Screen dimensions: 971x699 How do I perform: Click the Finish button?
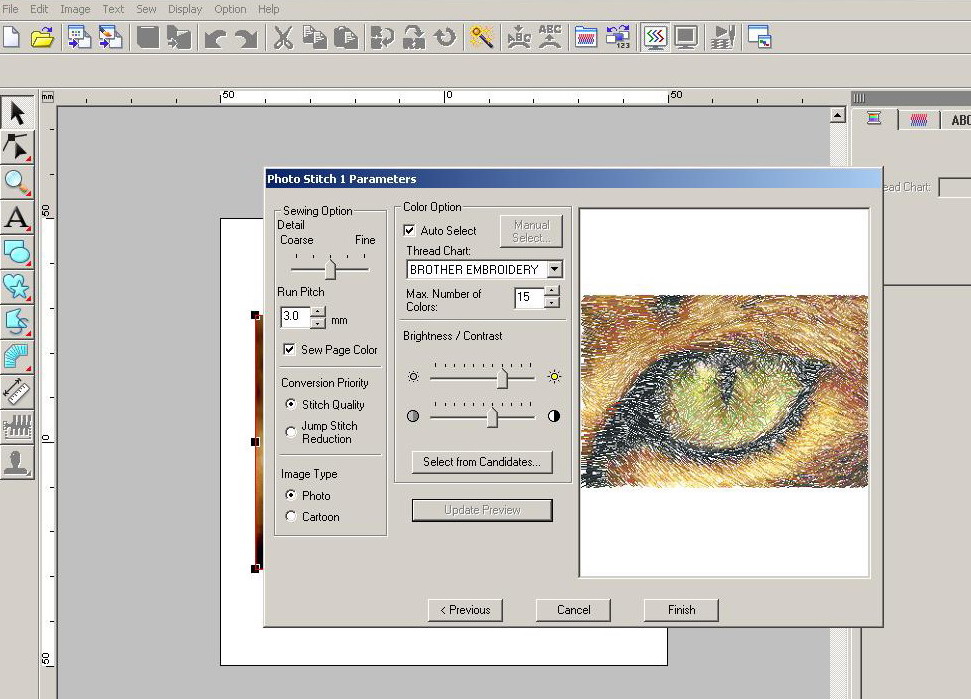click(681, 610)
